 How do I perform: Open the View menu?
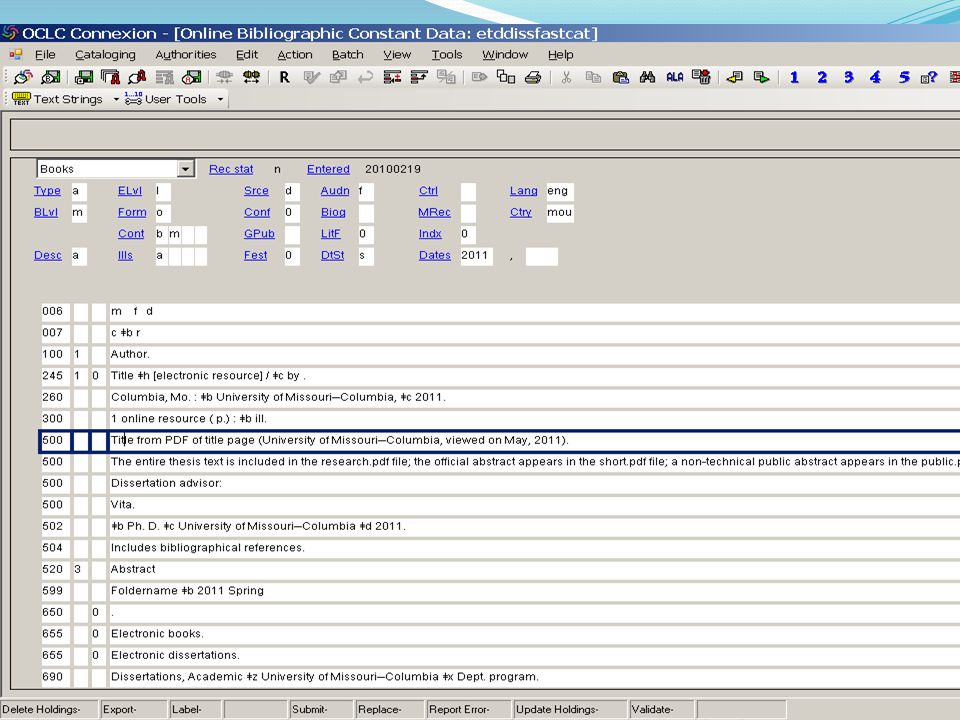(397, 54)
